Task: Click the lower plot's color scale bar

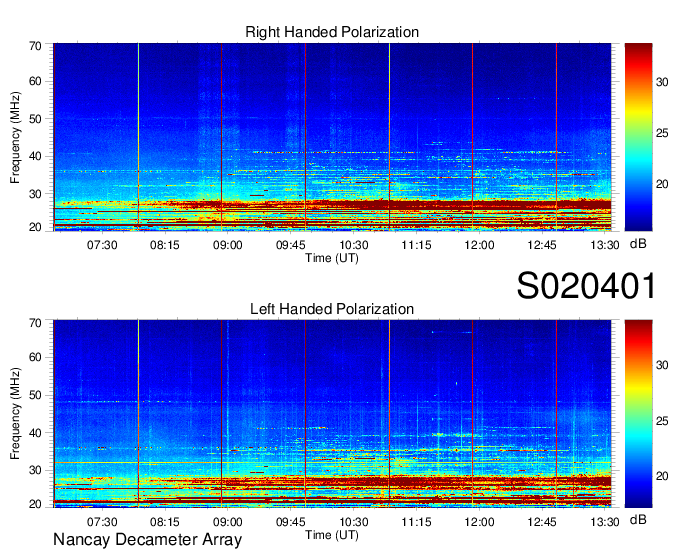Action: 638,414
